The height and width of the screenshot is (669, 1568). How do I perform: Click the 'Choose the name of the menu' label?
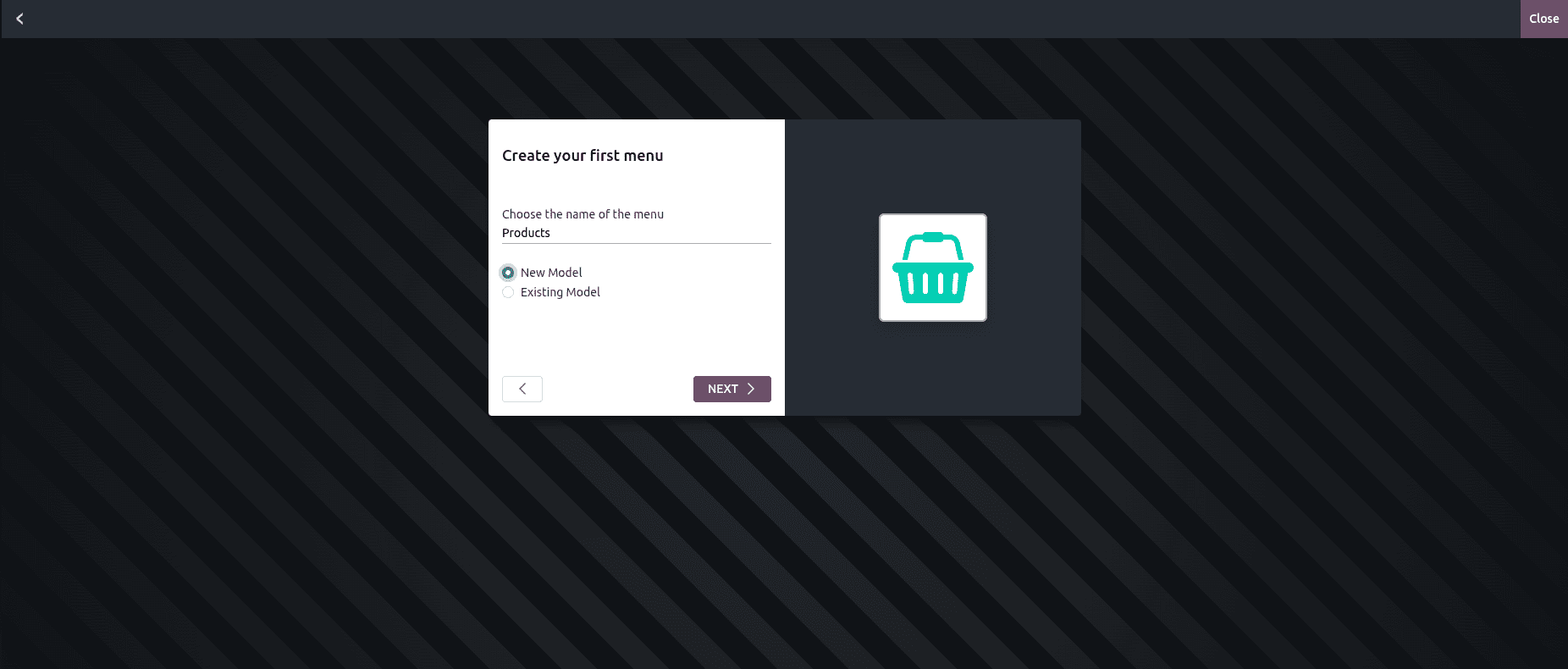[x=582, y=214]
